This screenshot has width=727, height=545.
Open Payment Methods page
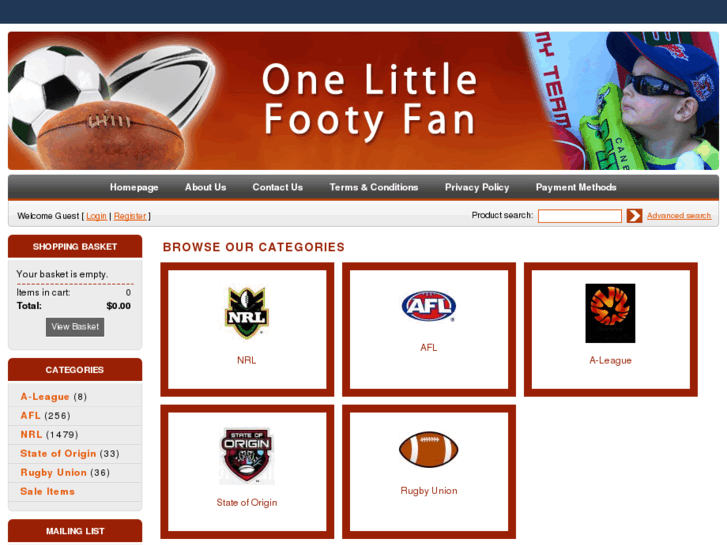pyautogui.click(x=576, y=187)
